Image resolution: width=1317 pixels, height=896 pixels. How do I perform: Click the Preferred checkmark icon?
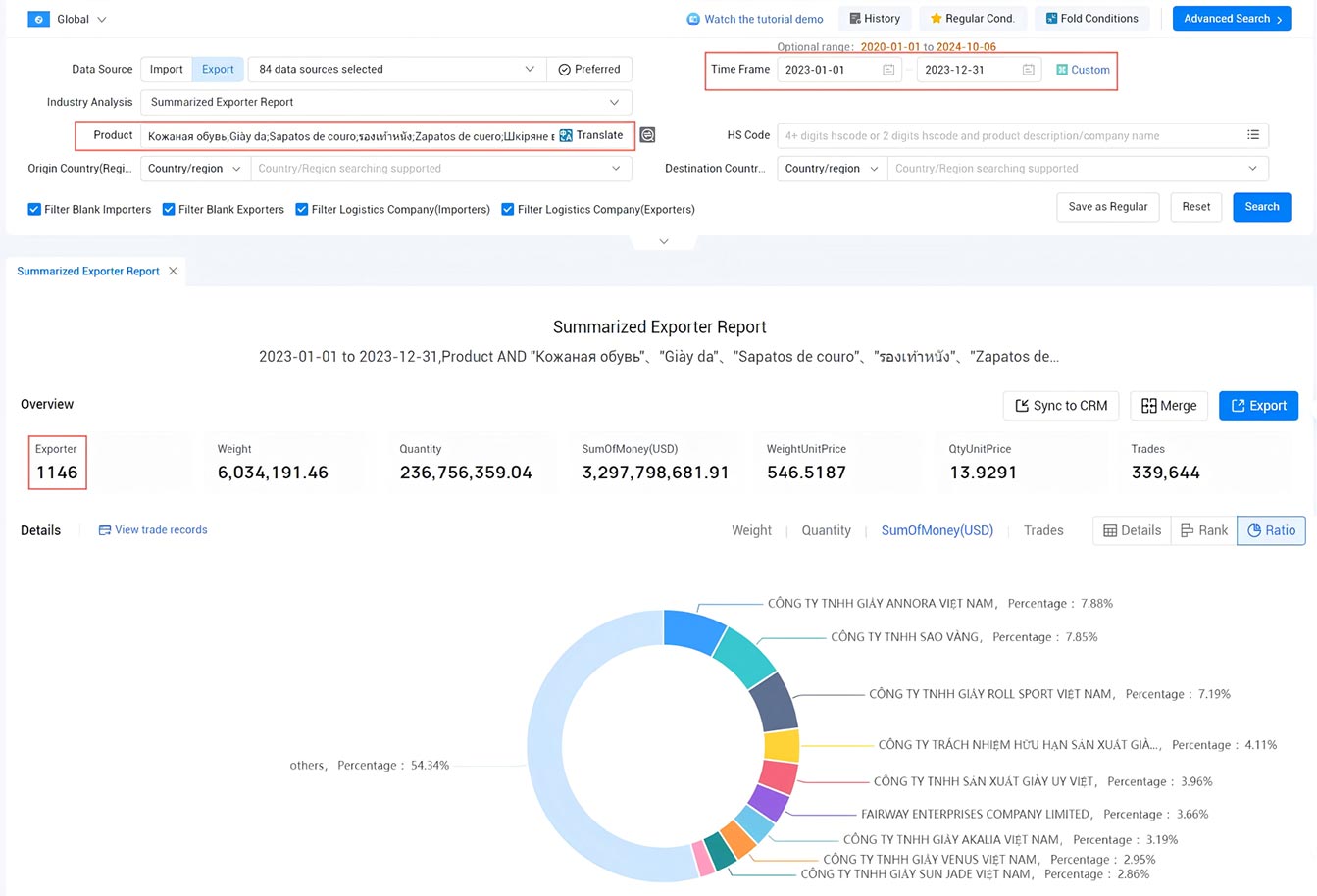[x=564, y=70]
